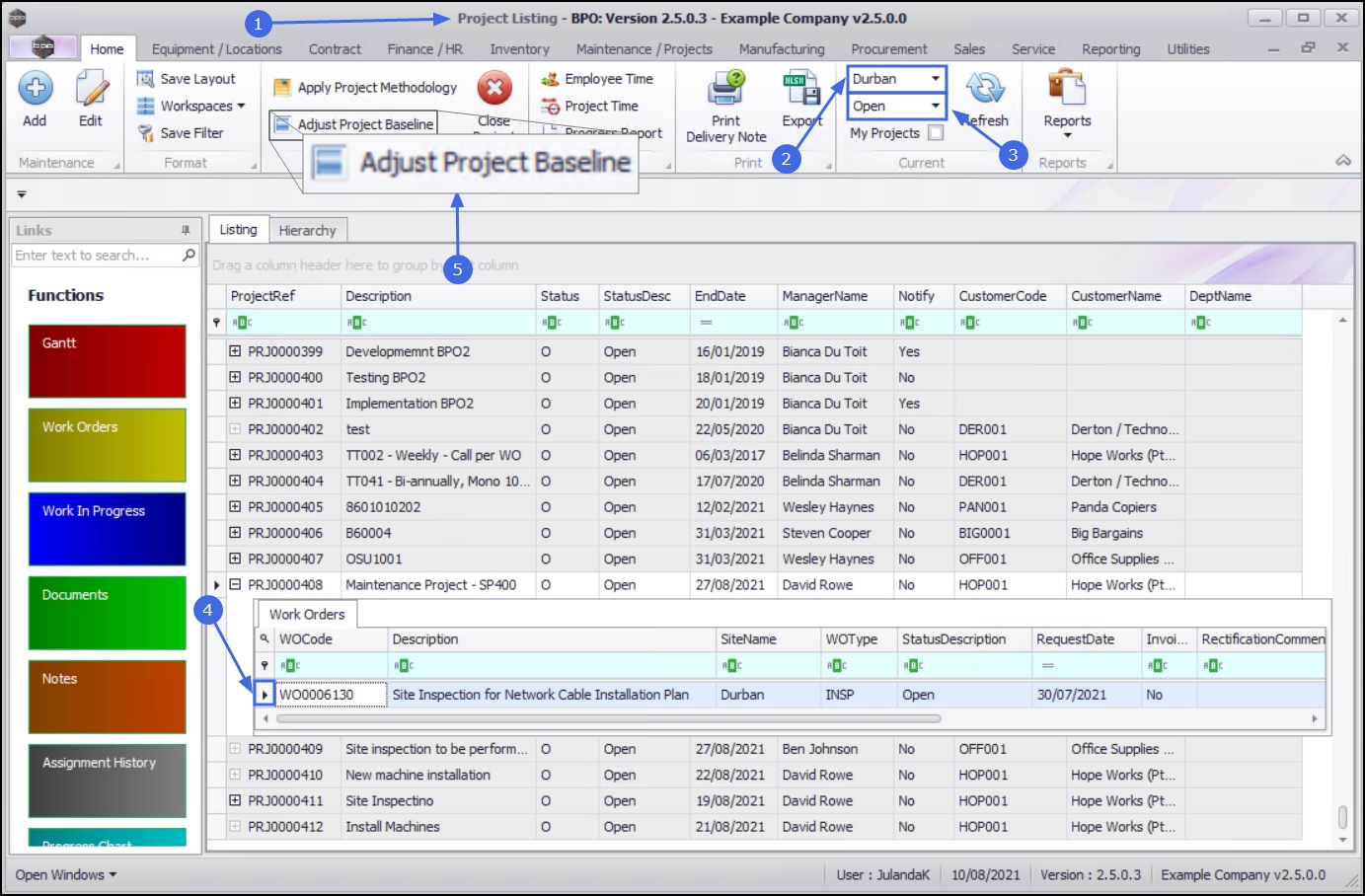
Task: Click the red Close icon
Action: pyautogui.click(x=494, y=88)
